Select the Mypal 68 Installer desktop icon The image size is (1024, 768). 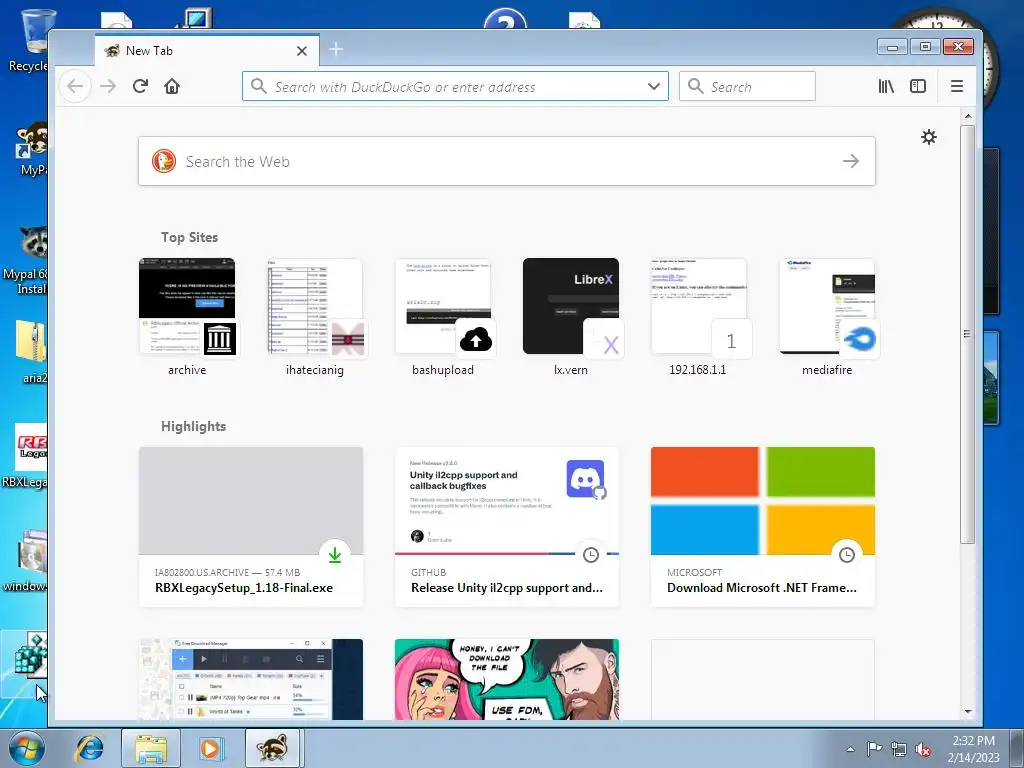pyautogui.click(x=26, y=260)
